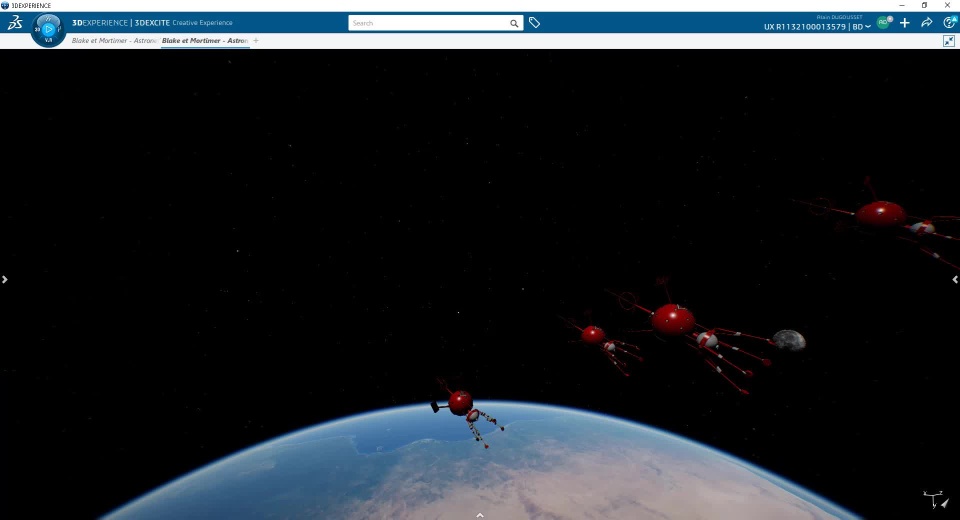Select the compass south V.R quadrant
The image size is (960, 520).
point(48,40)
